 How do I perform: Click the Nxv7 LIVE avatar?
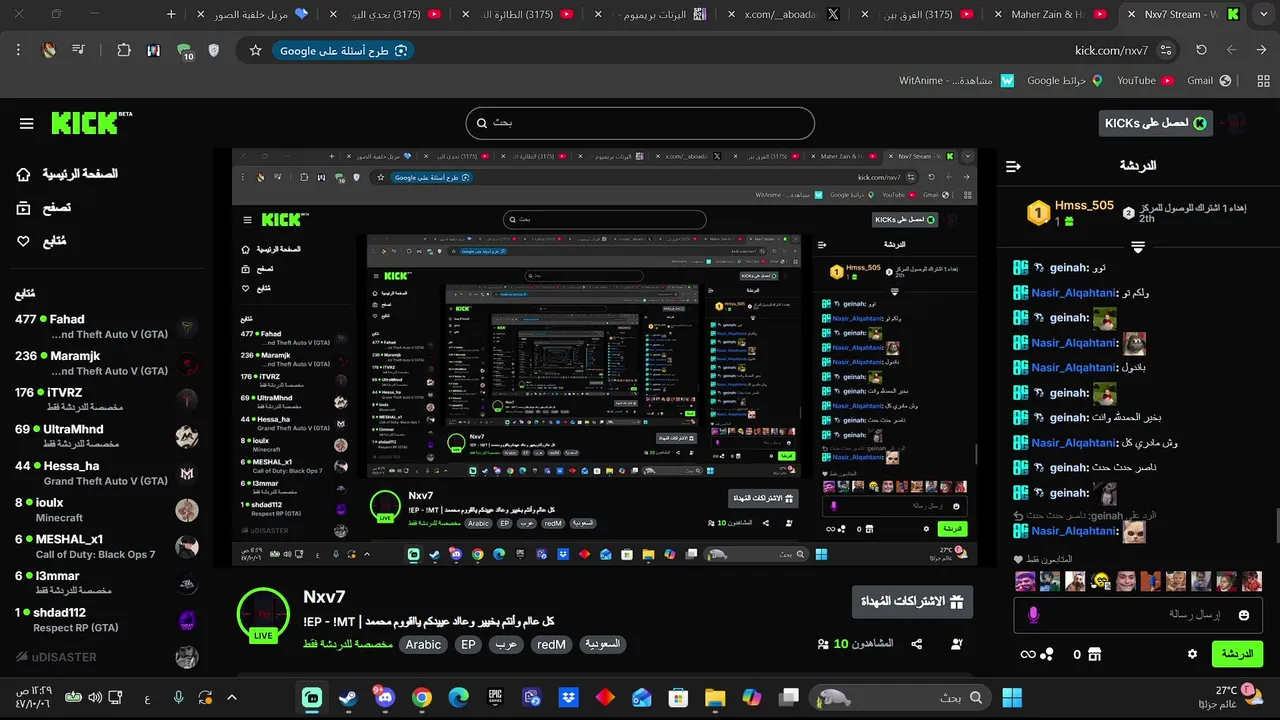[x=263, y=615]
